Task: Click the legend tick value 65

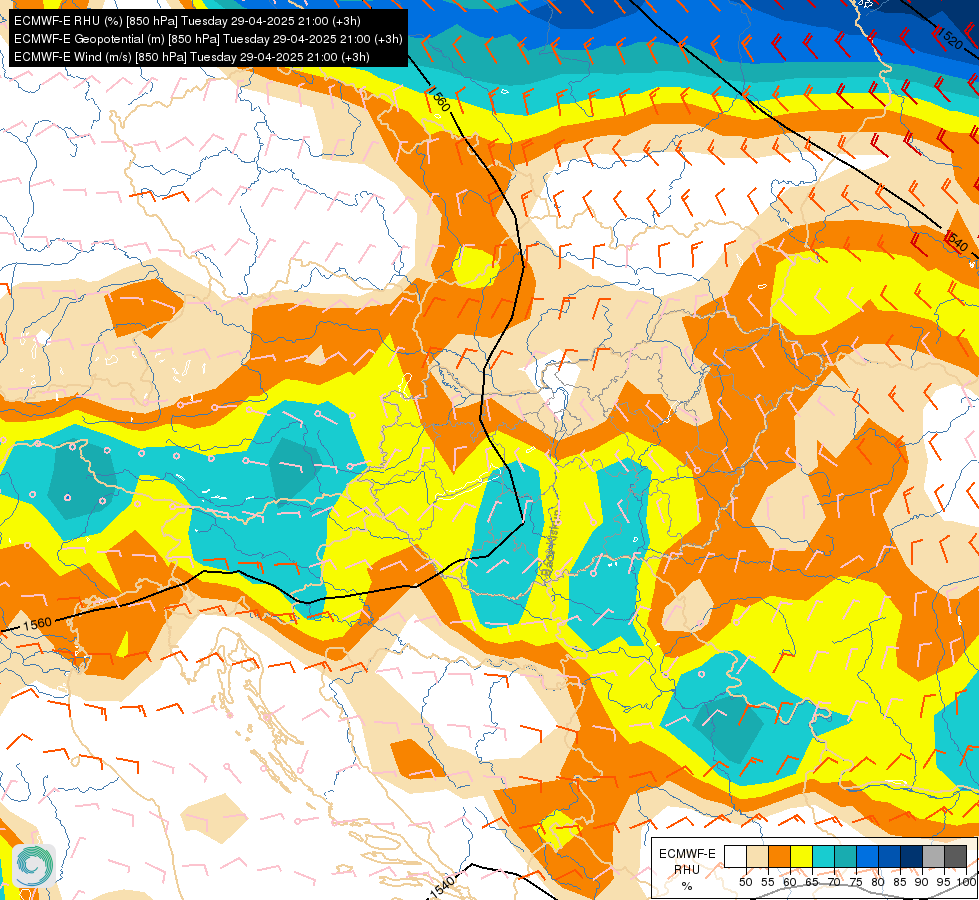Action: (812, 882)
